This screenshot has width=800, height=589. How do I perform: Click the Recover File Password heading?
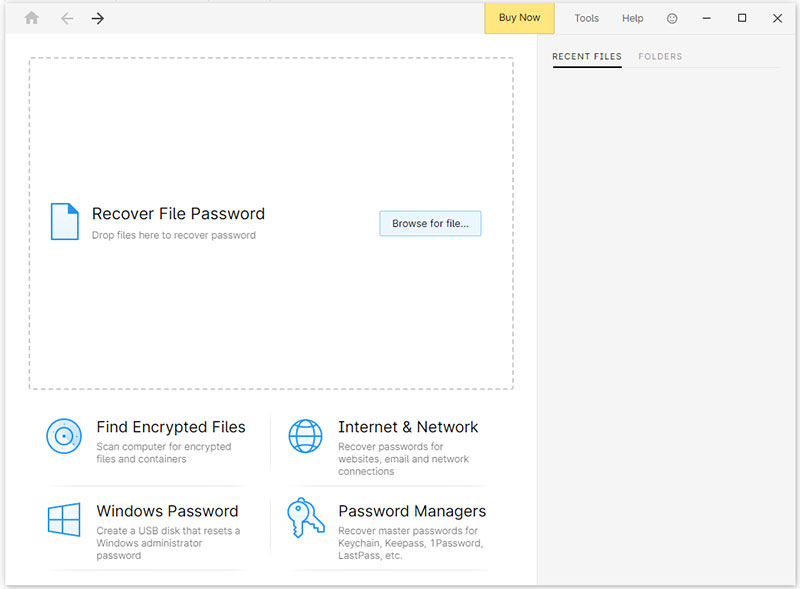click(x=178, y=213)
